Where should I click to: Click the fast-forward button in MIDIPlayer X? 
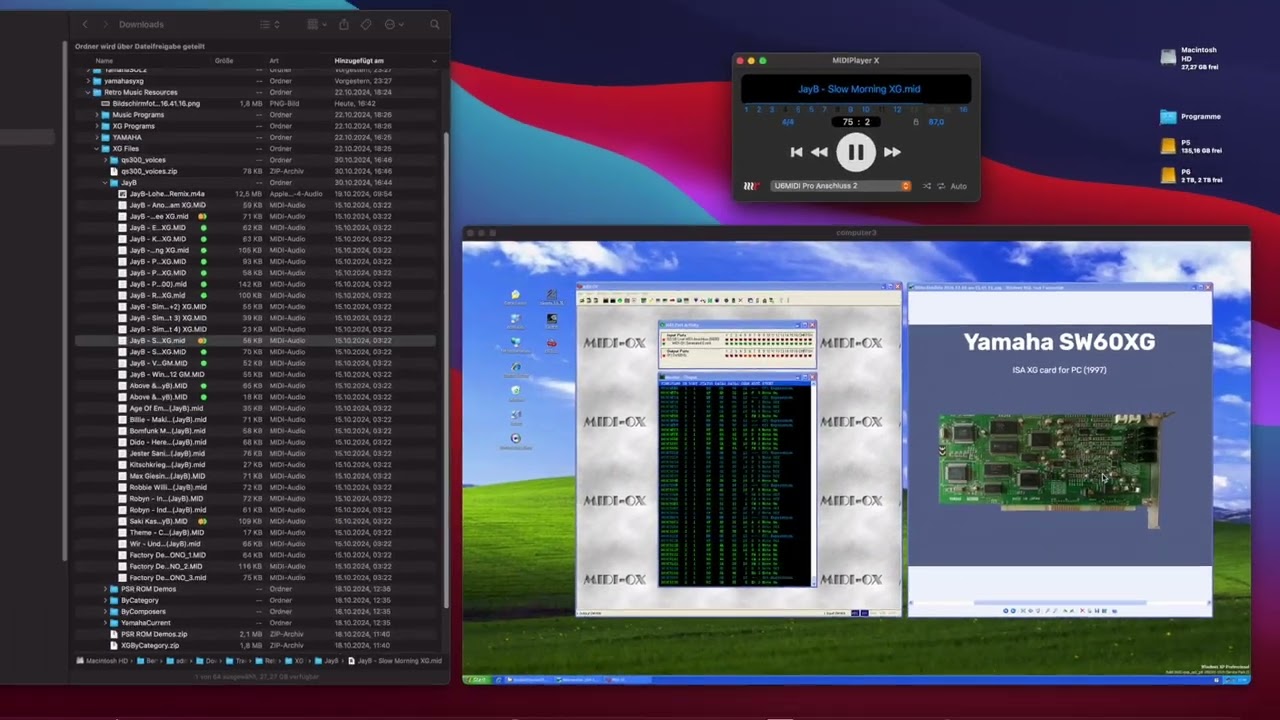point(892,152)
